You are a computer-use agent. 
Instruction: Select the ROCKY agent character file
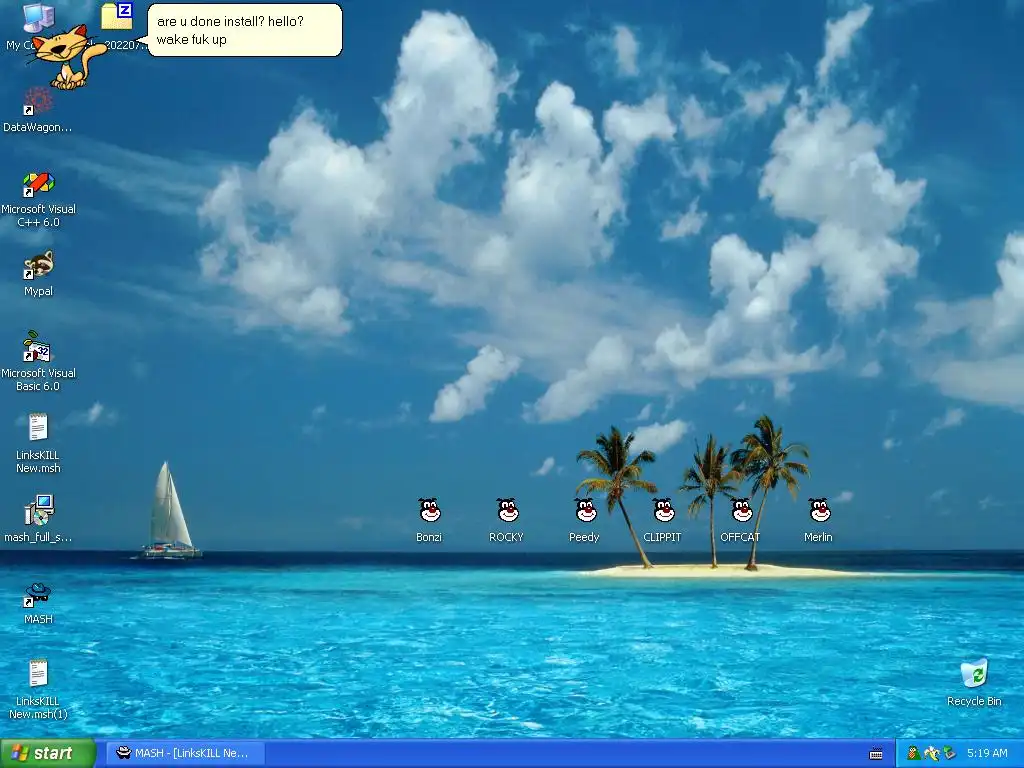(x=507, y=520)
